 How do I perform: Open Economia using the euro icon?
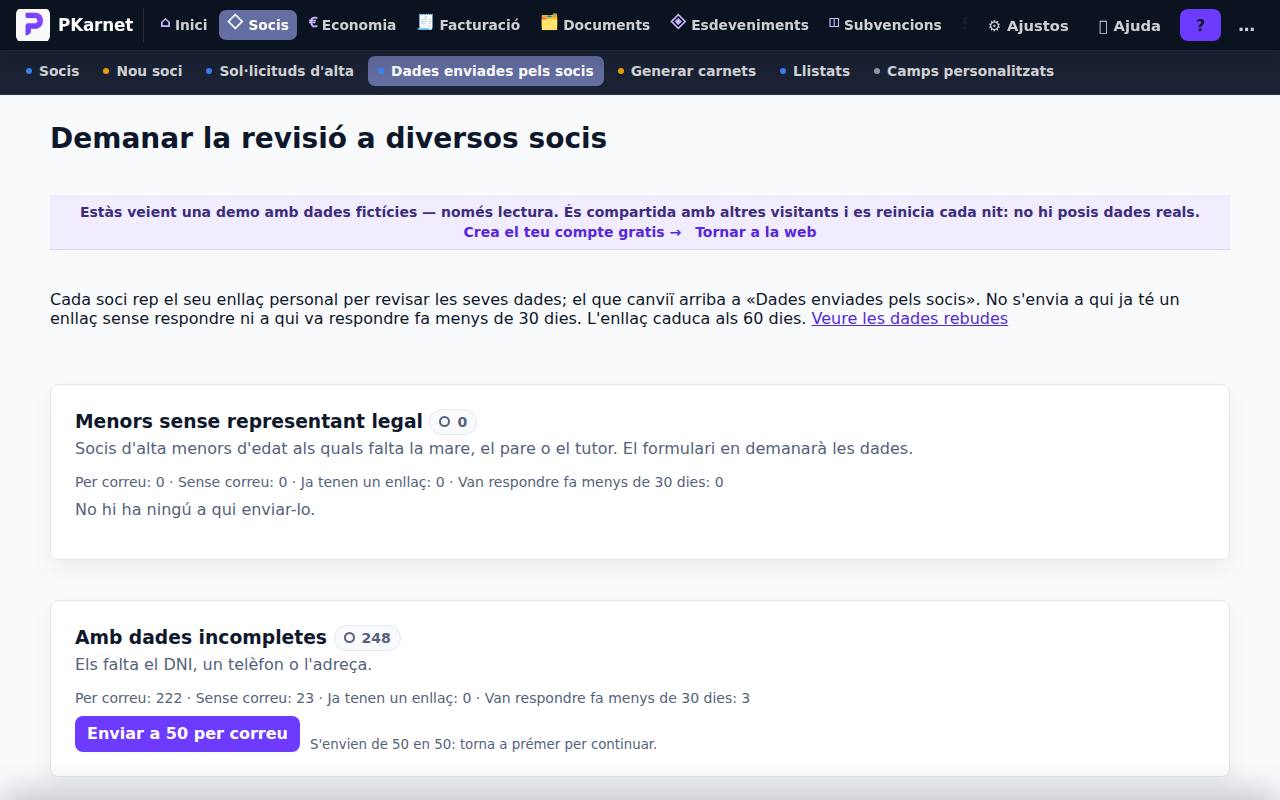click(x=313, y=24)
